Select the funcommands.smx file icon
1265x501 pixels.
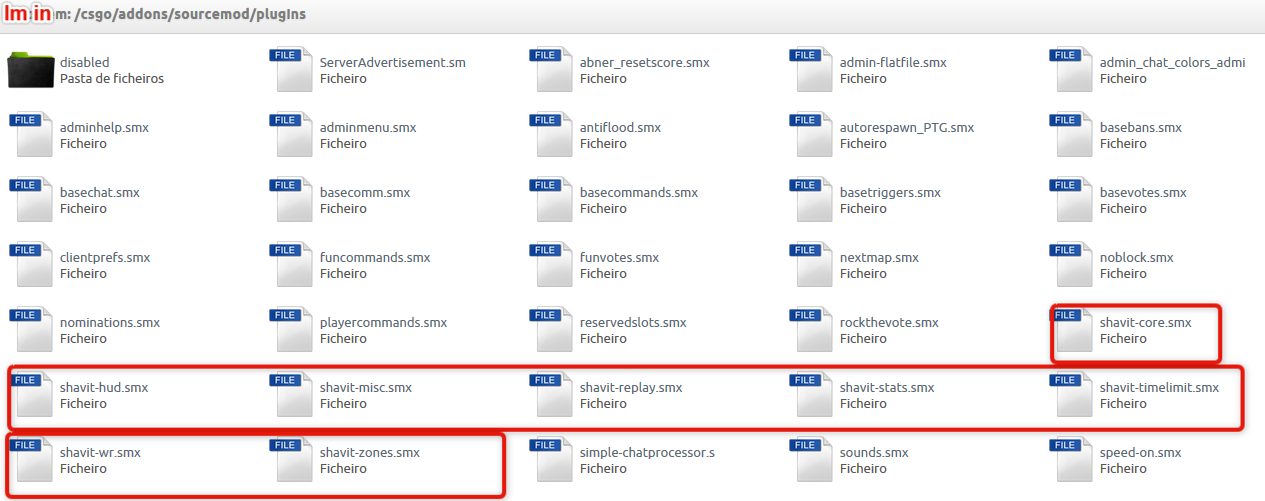pos(291,265)
